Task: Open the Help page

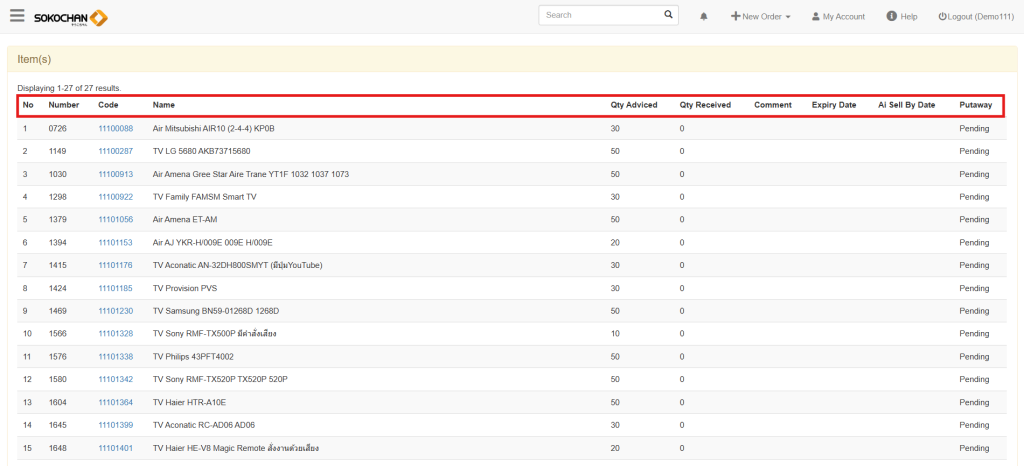Action: pyautogui.click(x=901, y=17)
